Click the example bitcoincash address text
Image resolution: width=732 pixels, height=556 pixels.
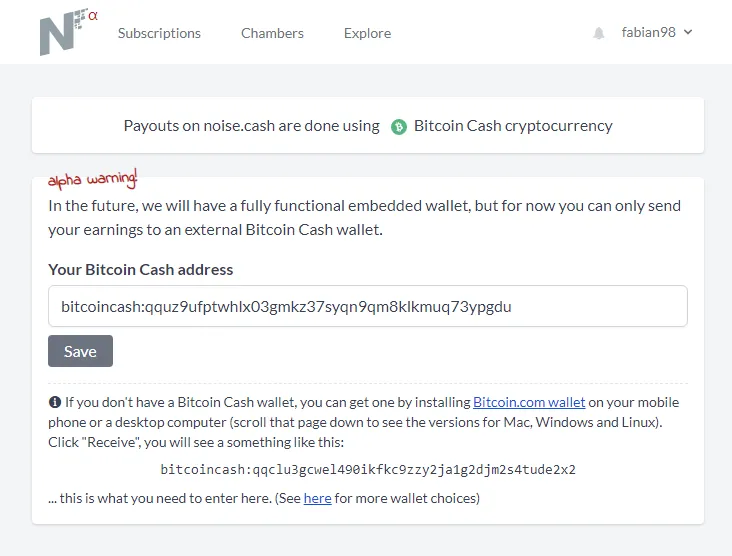point(368,470)
